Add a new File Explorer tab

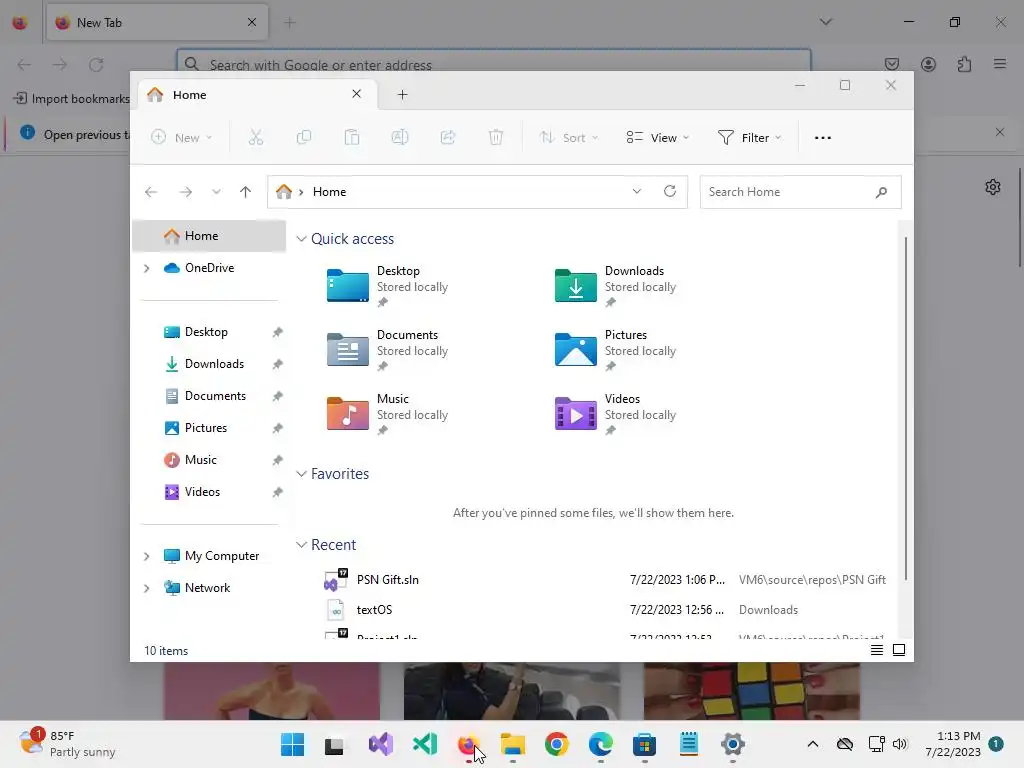(402, 95)
